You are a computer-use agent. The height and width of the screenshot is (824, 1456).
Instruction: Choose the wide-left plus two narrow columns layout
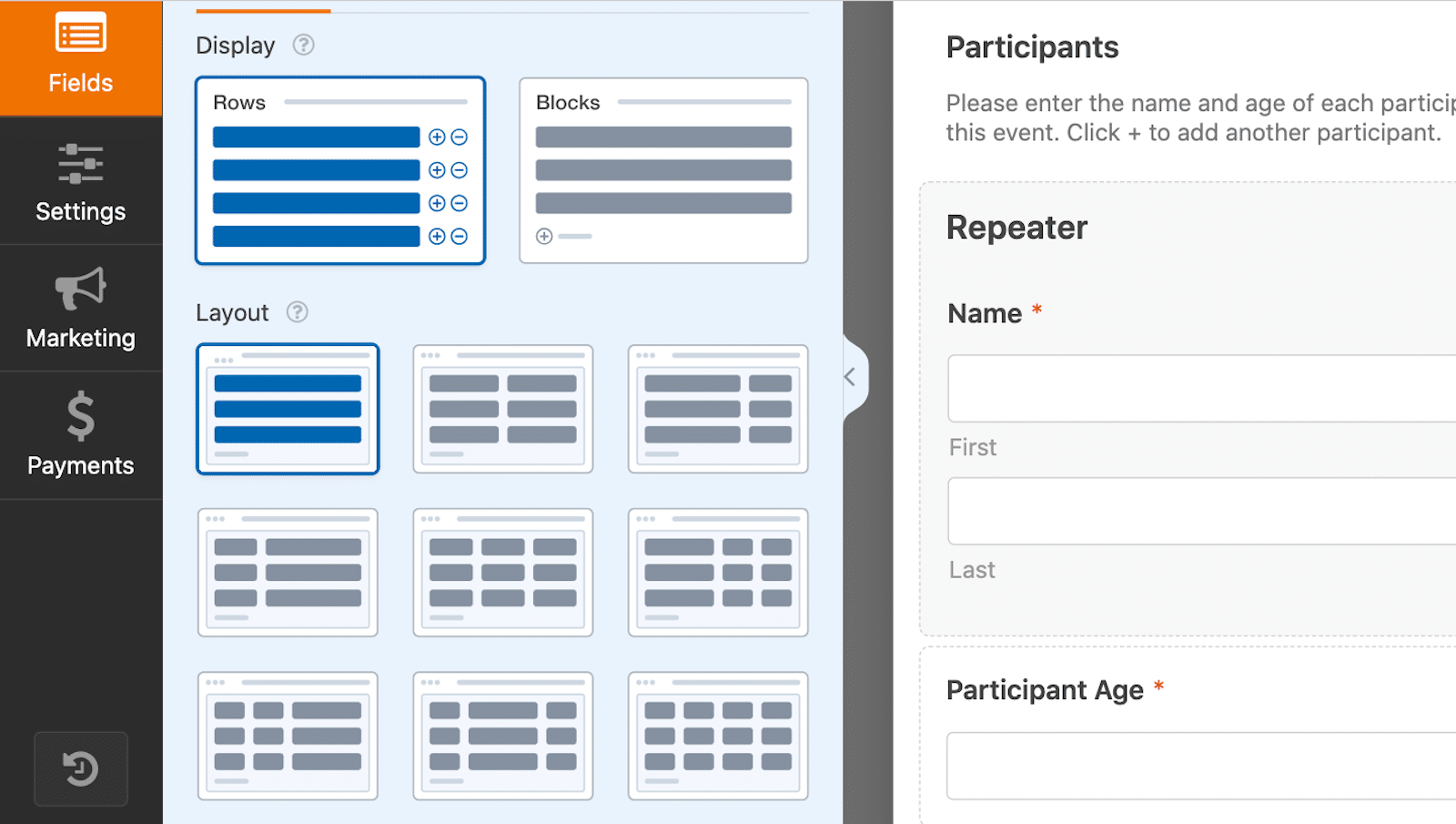tap(718, 573)
